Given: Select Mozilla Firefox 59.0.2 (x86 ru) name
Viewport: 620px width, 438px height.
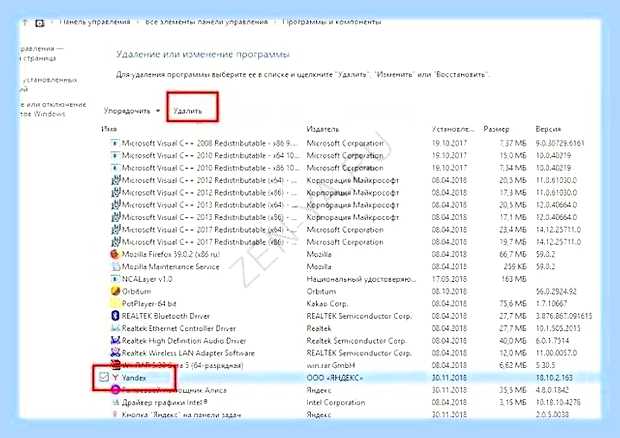Looking at the screenshot, I should click(171, 254).
